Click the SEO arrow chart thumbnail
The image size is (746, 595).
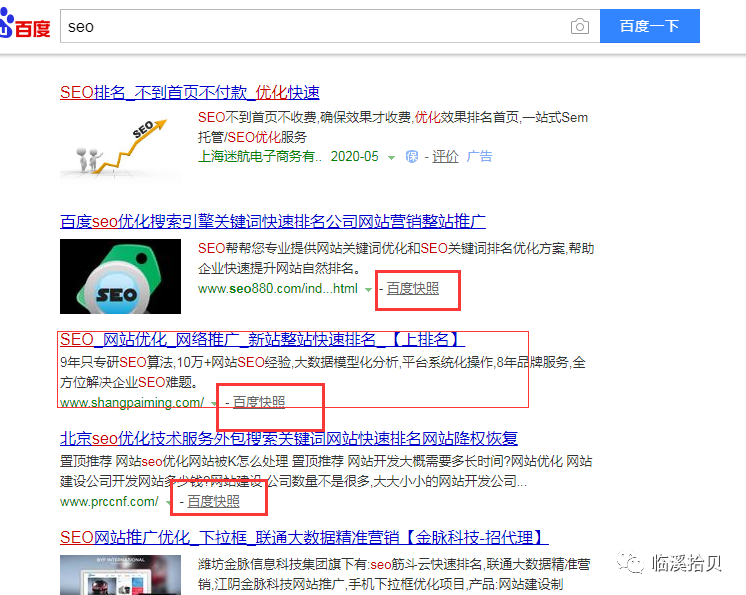pyautogui.click(x=120, y=147)
